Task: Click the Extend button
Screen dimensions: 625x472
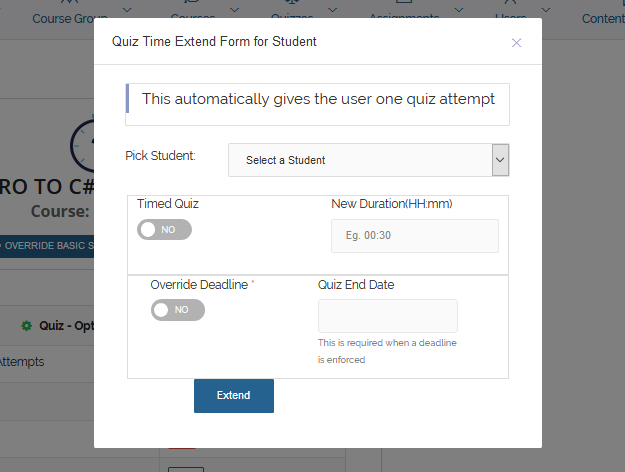Action: click(234, 395)
